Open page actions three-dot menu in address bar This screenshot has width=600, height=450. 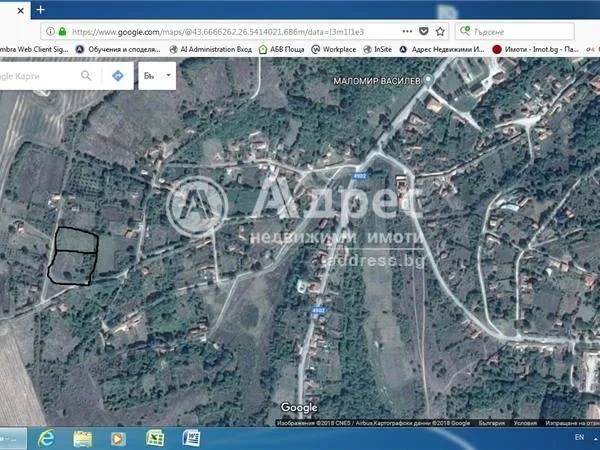tap(405, 32)
